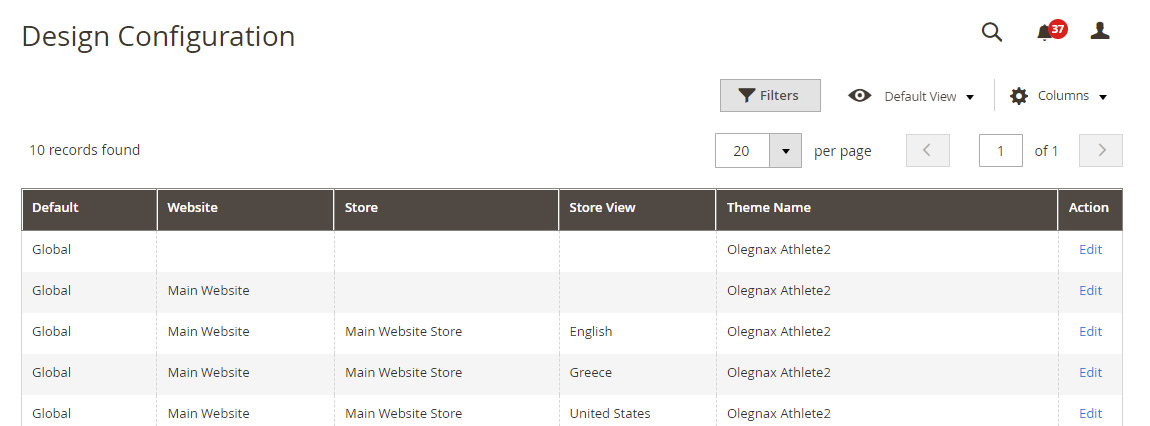Expand the Default View dropdown arrow
This screenshot has height=426, width=1150.
[970, 97]
